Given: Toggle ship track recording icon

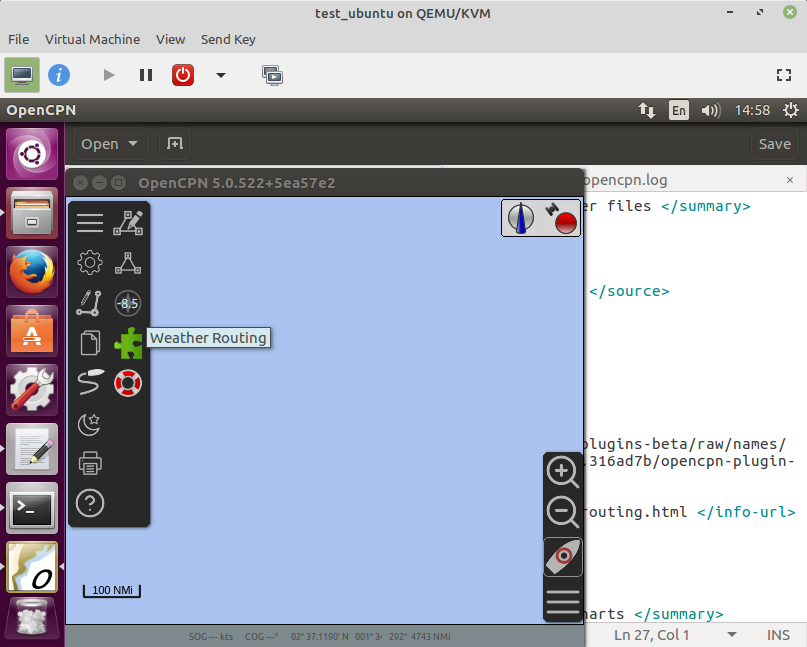Looking at the screenshot, I should click(x=90, y=382).
